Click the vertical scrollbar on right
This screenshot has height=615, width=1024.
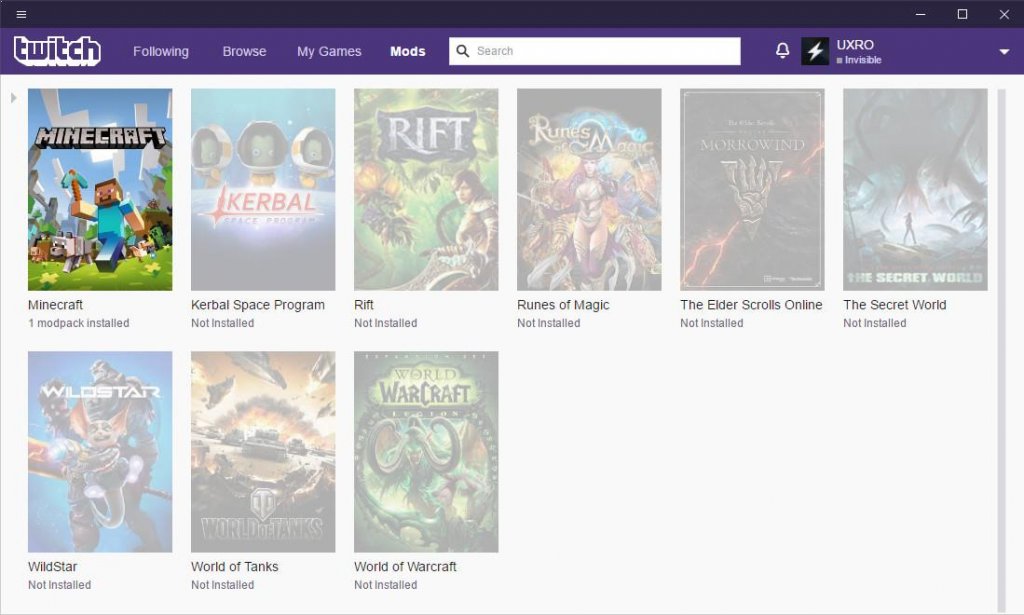[1001, 349]
